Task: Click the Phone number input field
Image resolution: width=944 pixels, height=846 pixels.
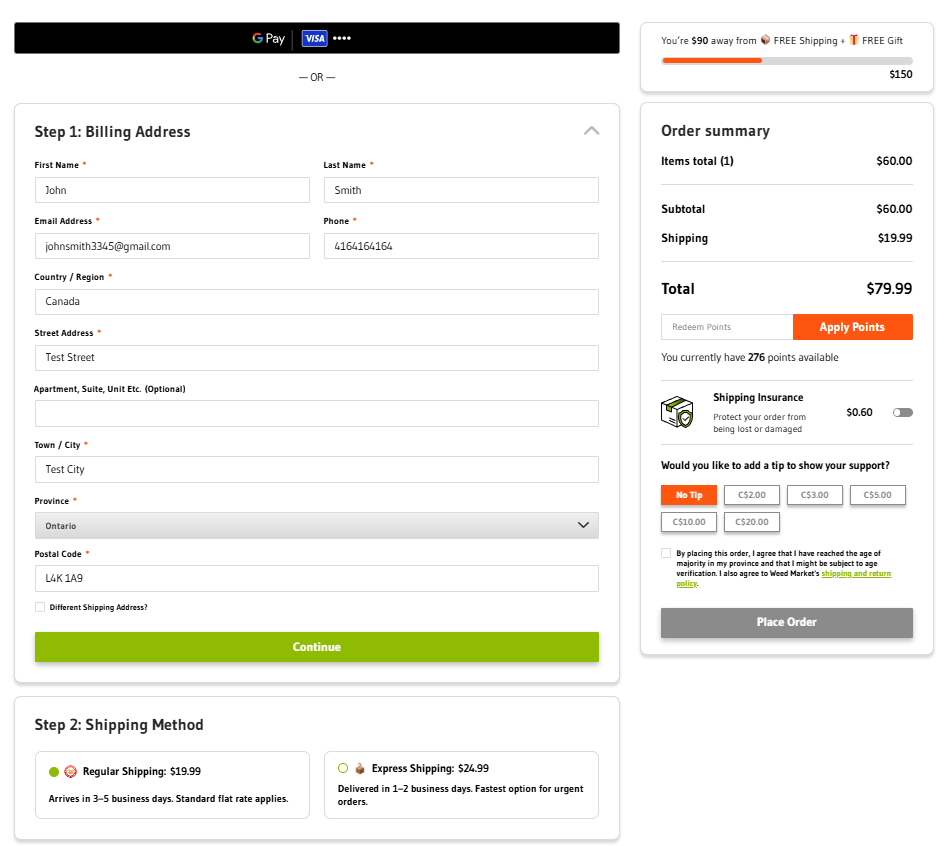Action: pyautogui.click(x=461, y=246)
